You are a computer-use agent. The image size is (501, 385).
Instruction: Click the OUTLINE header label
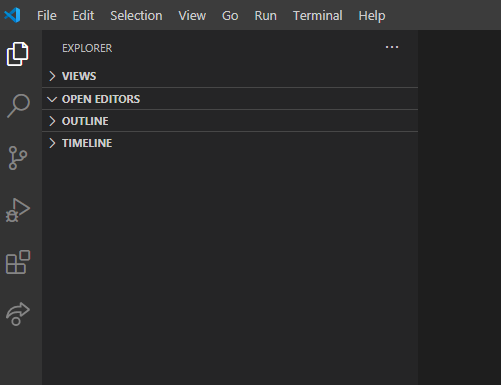(x=85, y=121)
